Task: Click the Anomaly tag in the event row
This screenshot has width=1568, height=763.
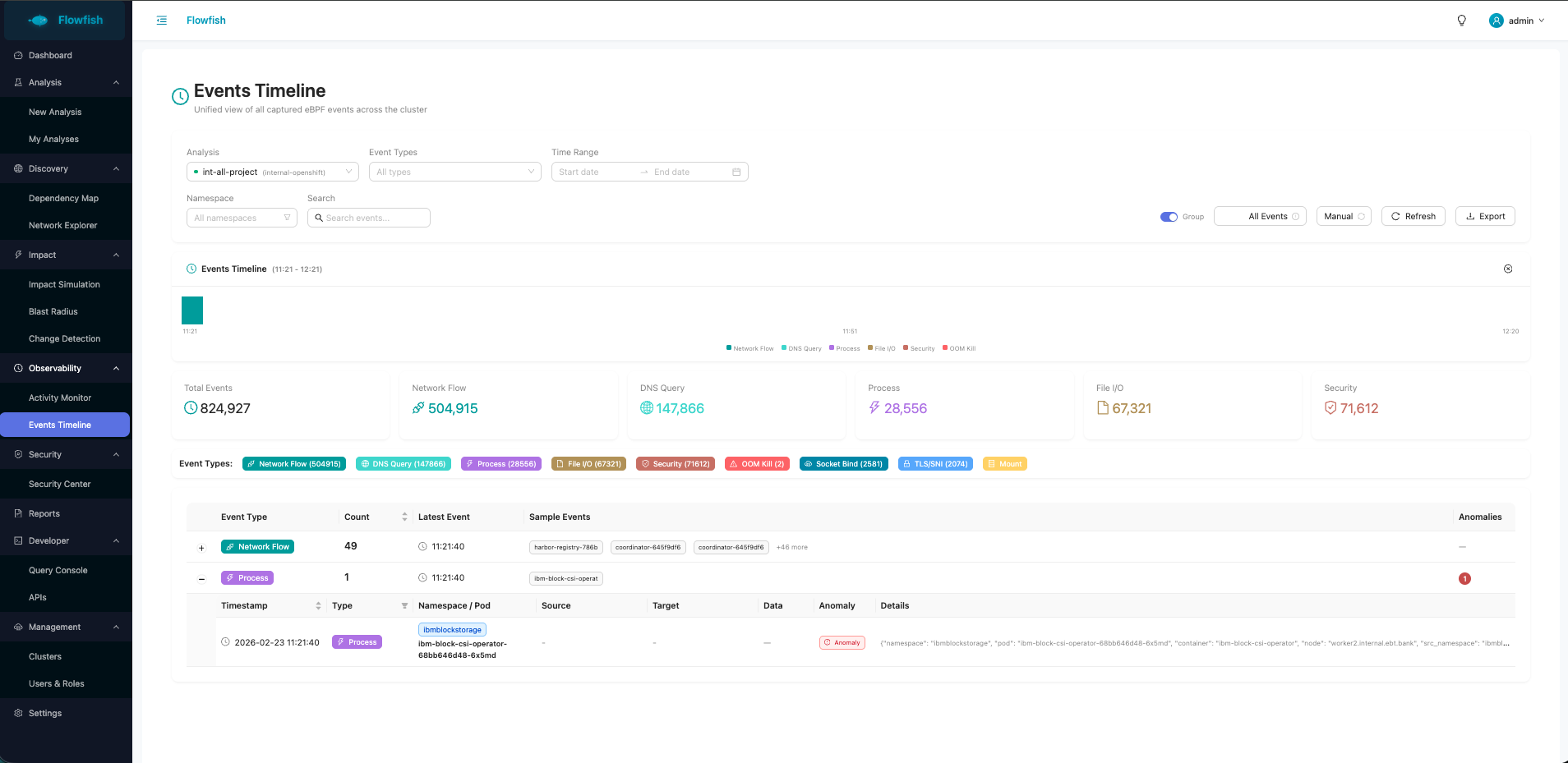Action: 842,643
